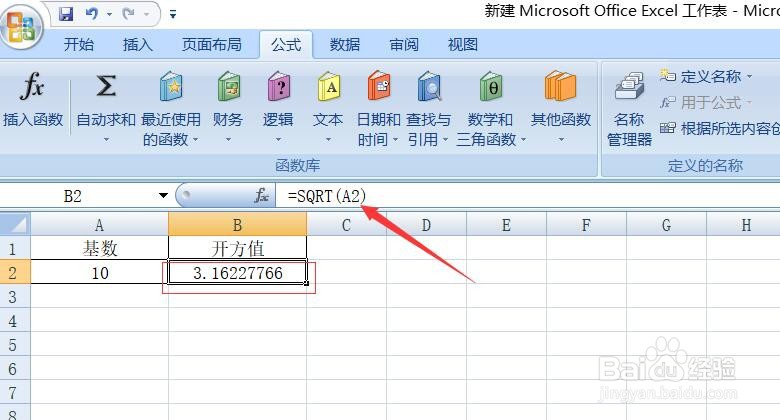This screenshot has height=420, width=780.
Task: Click the 插入函数 fx ribbon button
Action: coord(33,102)
